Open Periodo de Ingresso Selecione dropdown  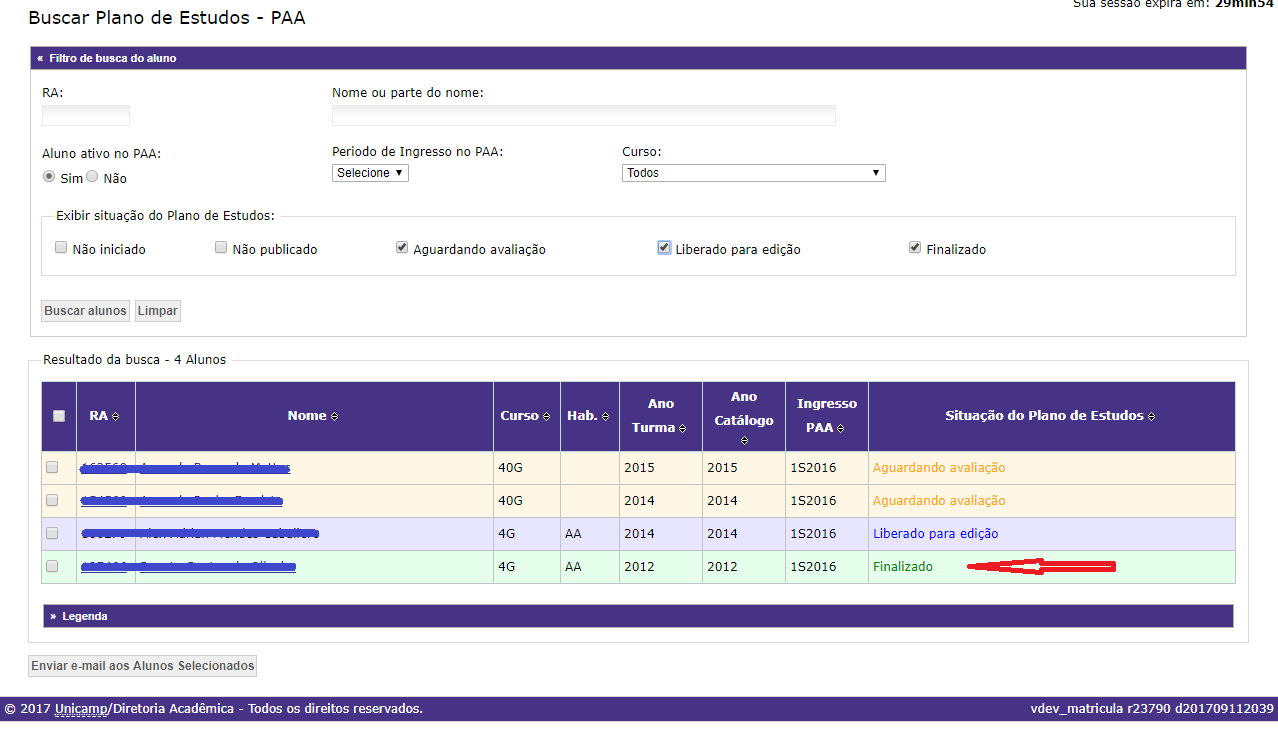pyautogui.click(x=370, y=173)
